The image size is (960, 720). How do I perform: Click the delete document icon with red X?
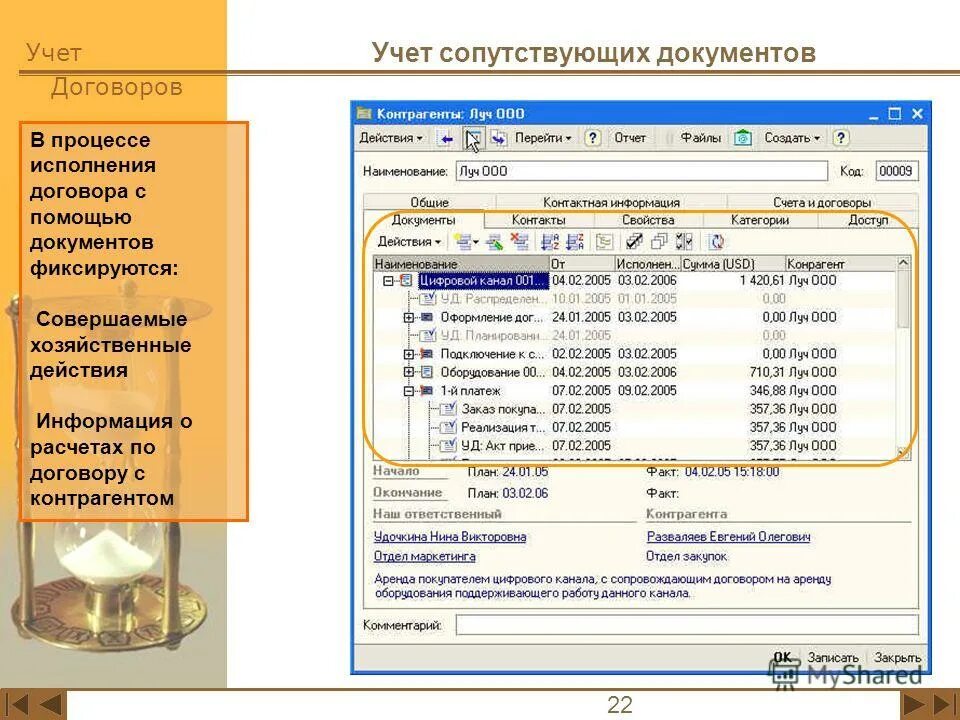pyautogui.click(x=520, y=241)
